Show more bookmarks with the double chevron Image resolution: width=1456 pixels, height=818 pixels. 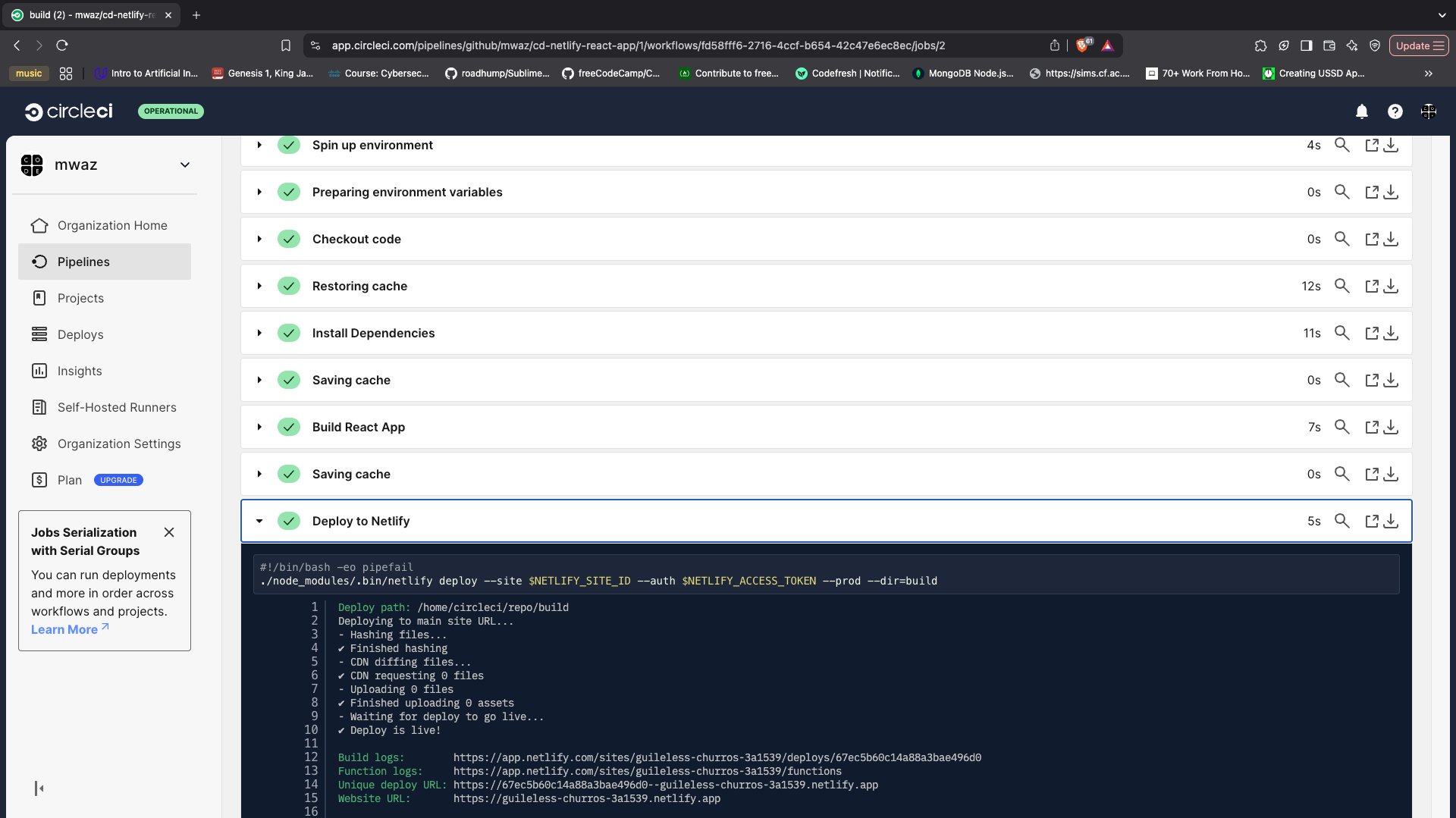click(x=1429, y=74)
